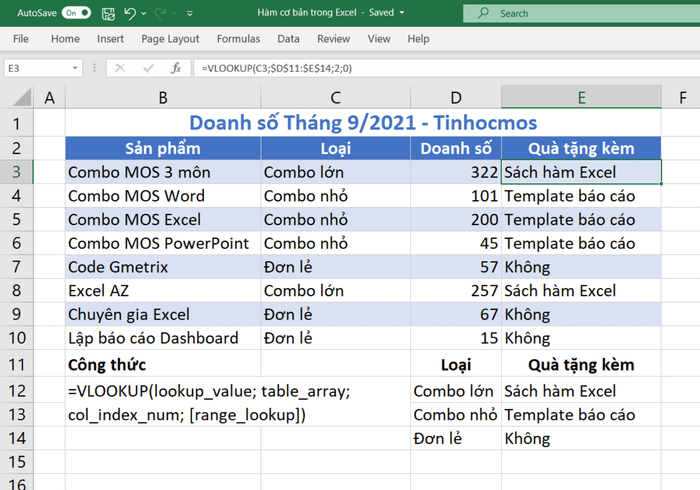This screenshot has width=700, height=490.
Task: Click the Search magnifier icon
Action: pyautogui.click(x=483, y=13)
